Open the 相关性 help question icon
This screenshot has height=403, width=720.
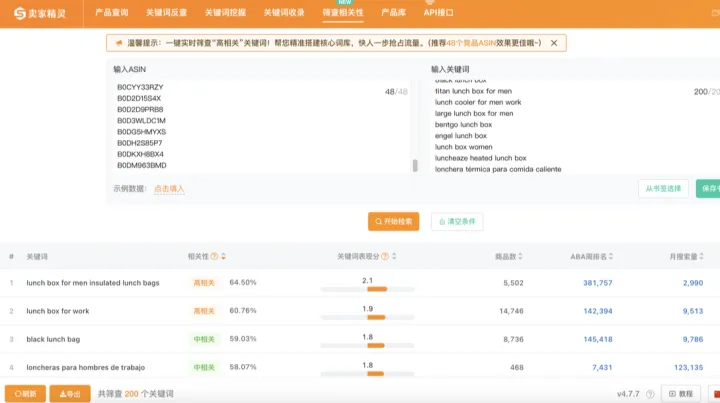click(x=214, y=257)
